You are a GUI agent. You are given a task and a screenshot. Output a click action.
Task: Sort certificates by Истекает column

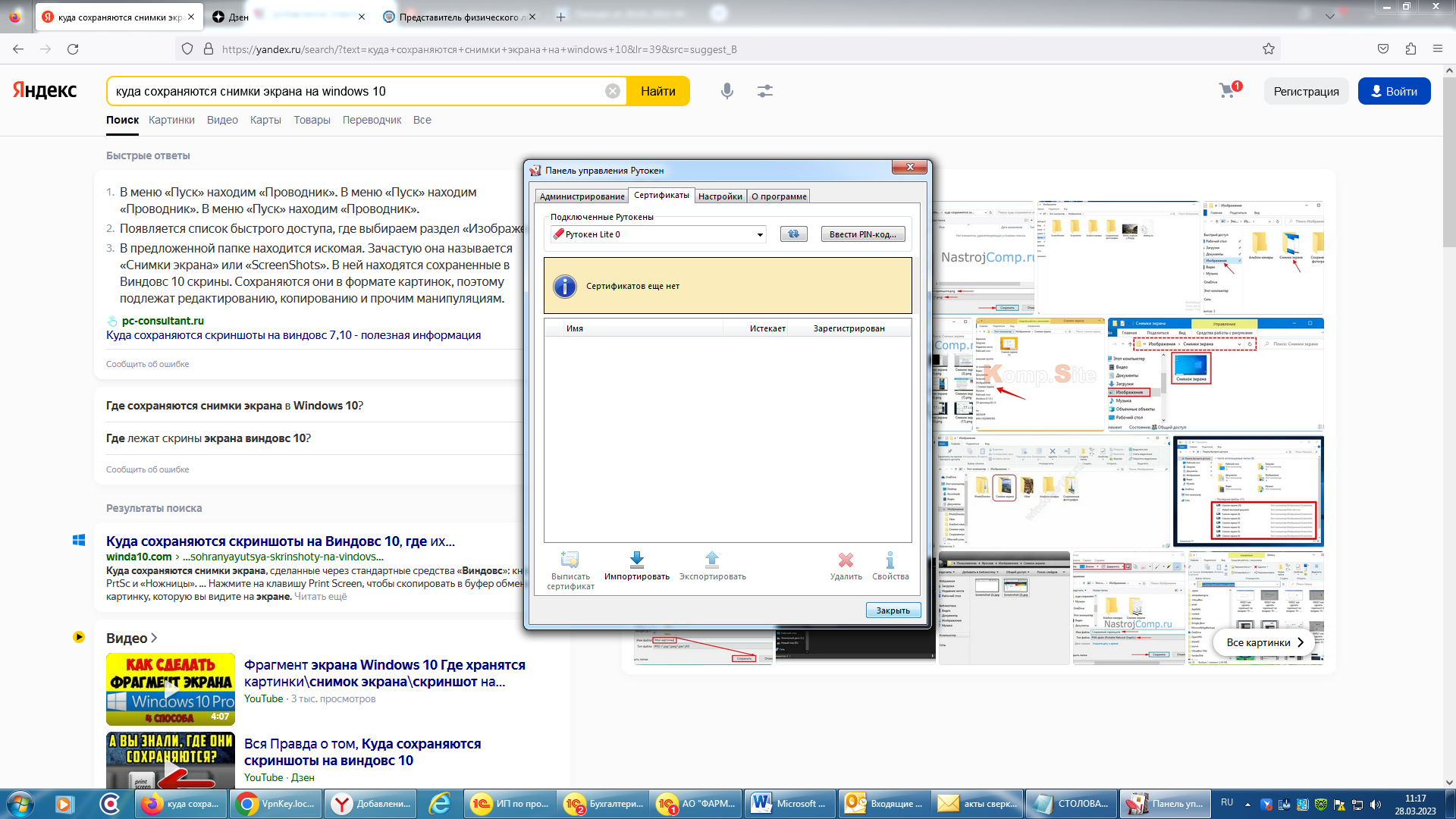(755, 328)
